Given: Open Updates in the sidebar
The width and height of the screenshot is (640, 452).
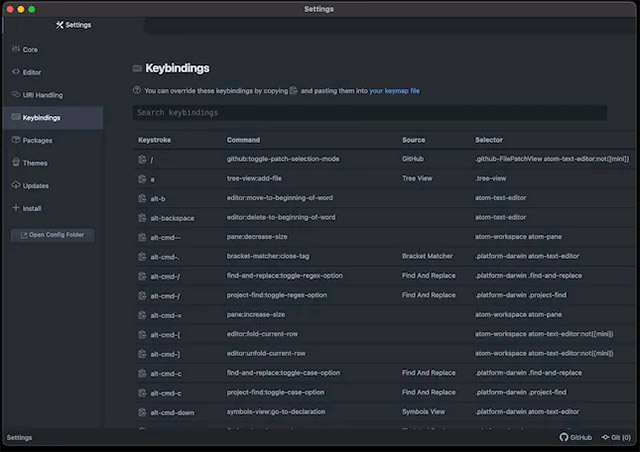Looking at the screenshot, I should (x=35, y=186).
